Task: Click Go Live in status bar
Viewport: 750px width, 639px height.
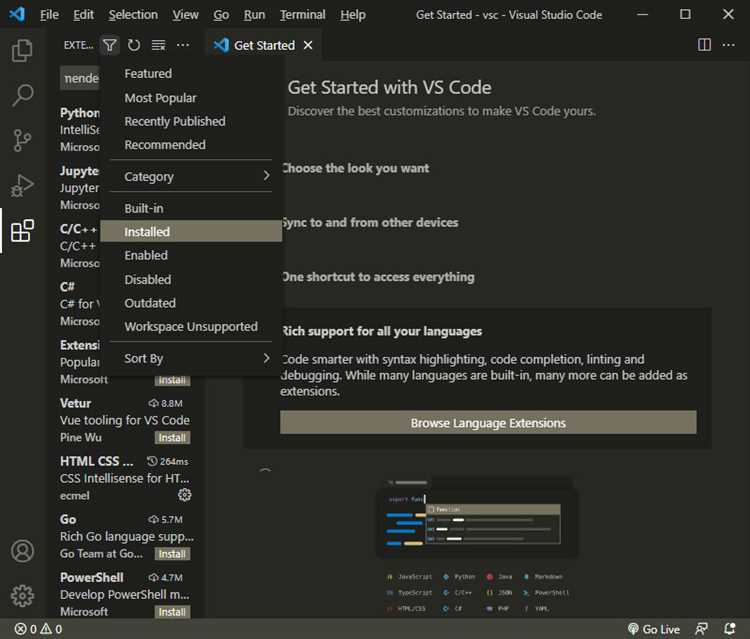Action: 653,629
